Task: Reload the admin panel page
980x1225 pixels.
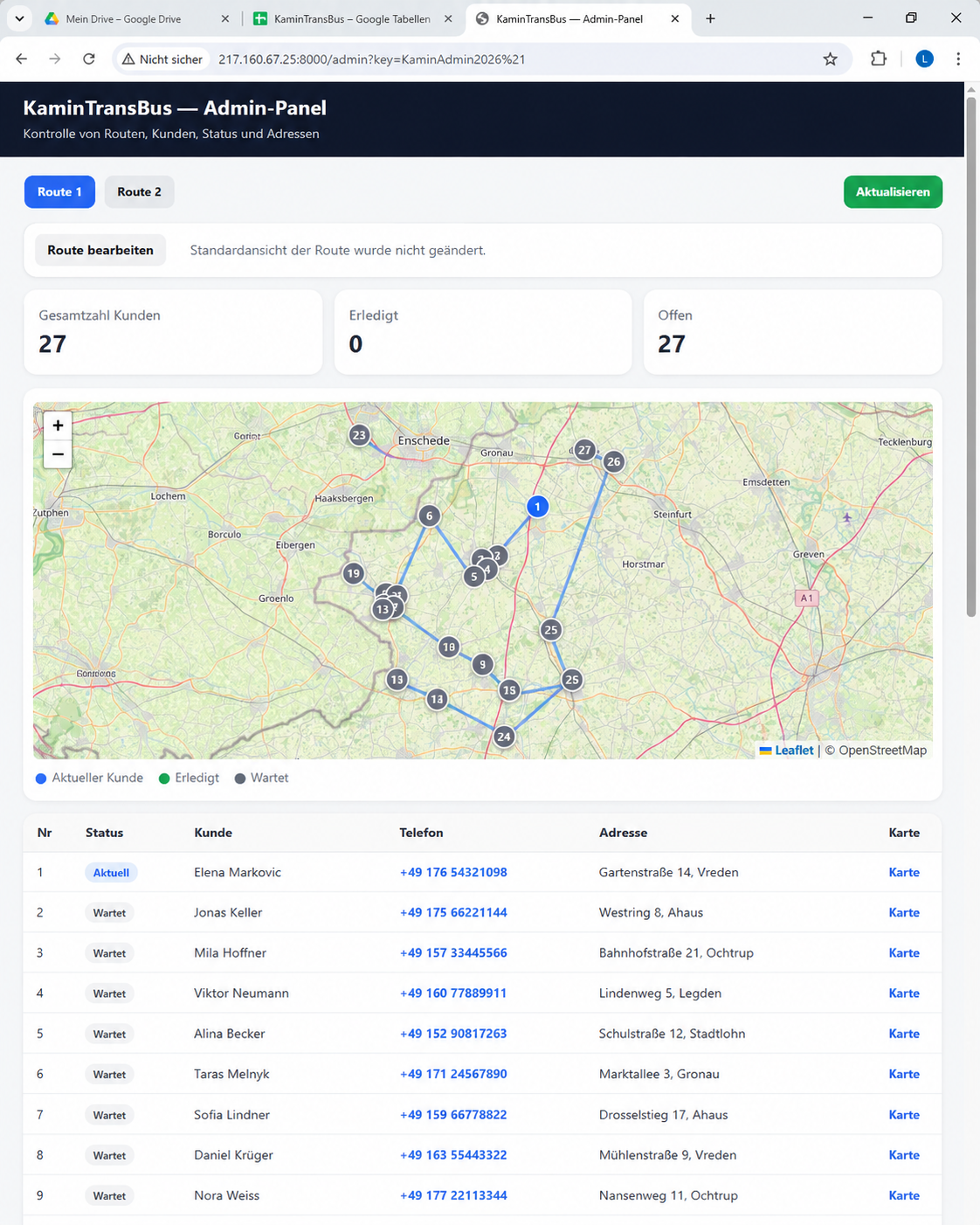Action: coord(88,59)
